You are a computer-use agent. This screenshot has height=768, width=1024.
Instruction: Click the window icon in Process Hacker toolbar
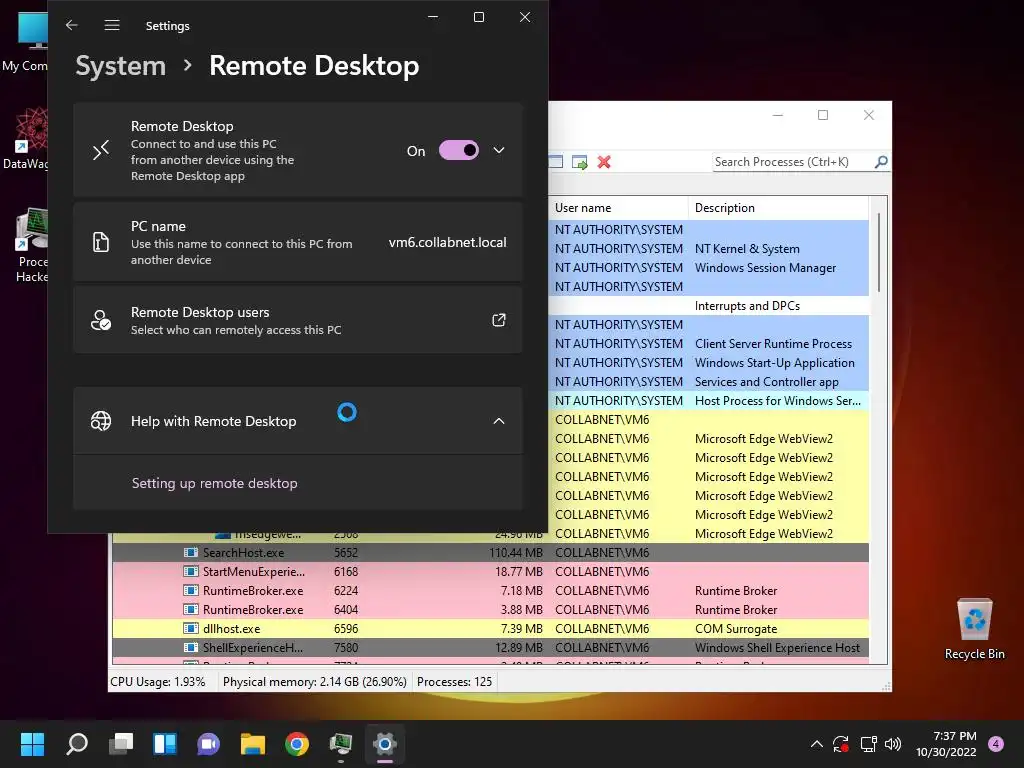click(x=556, y=162)
